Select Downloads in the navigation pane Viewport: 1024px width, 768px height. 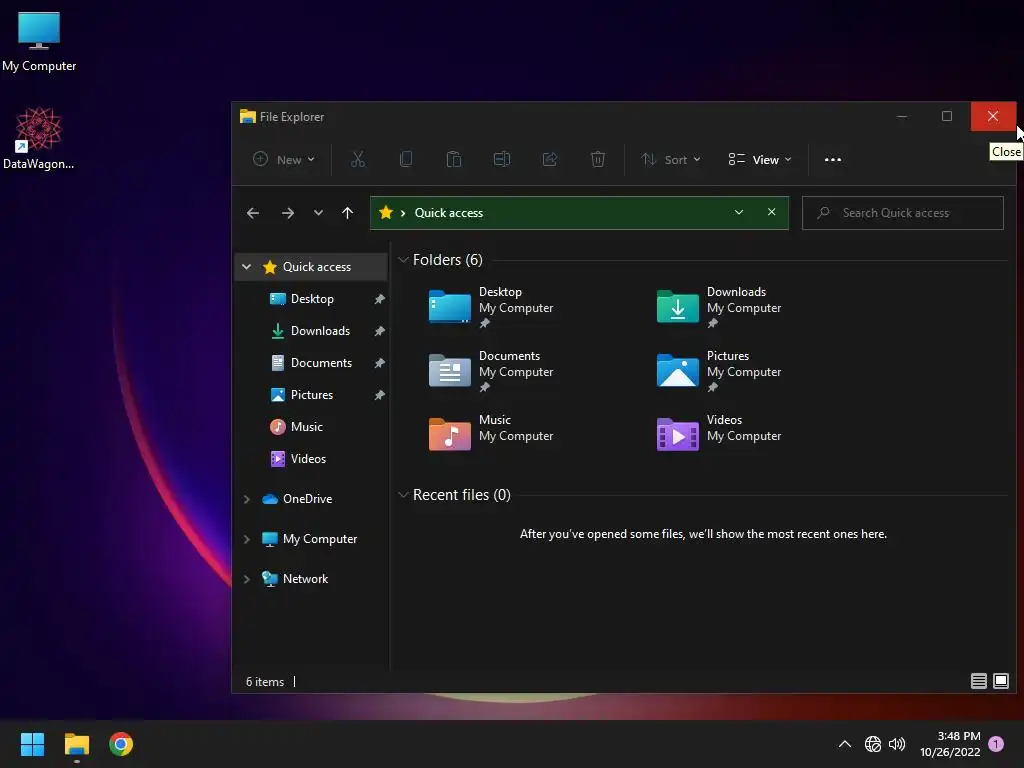tap(320, 331)
